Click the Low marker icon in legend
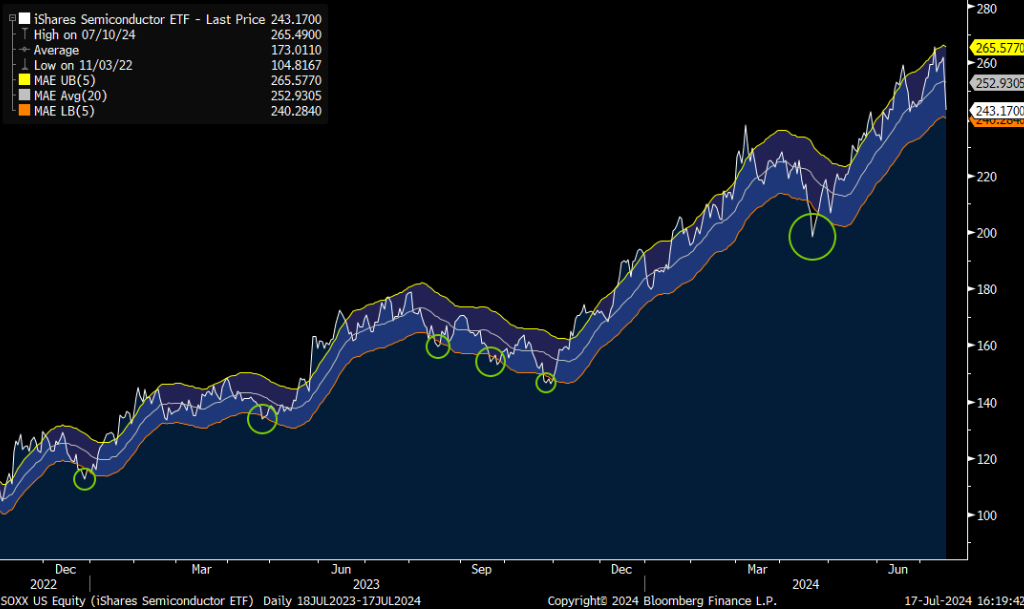 (23, 65)
